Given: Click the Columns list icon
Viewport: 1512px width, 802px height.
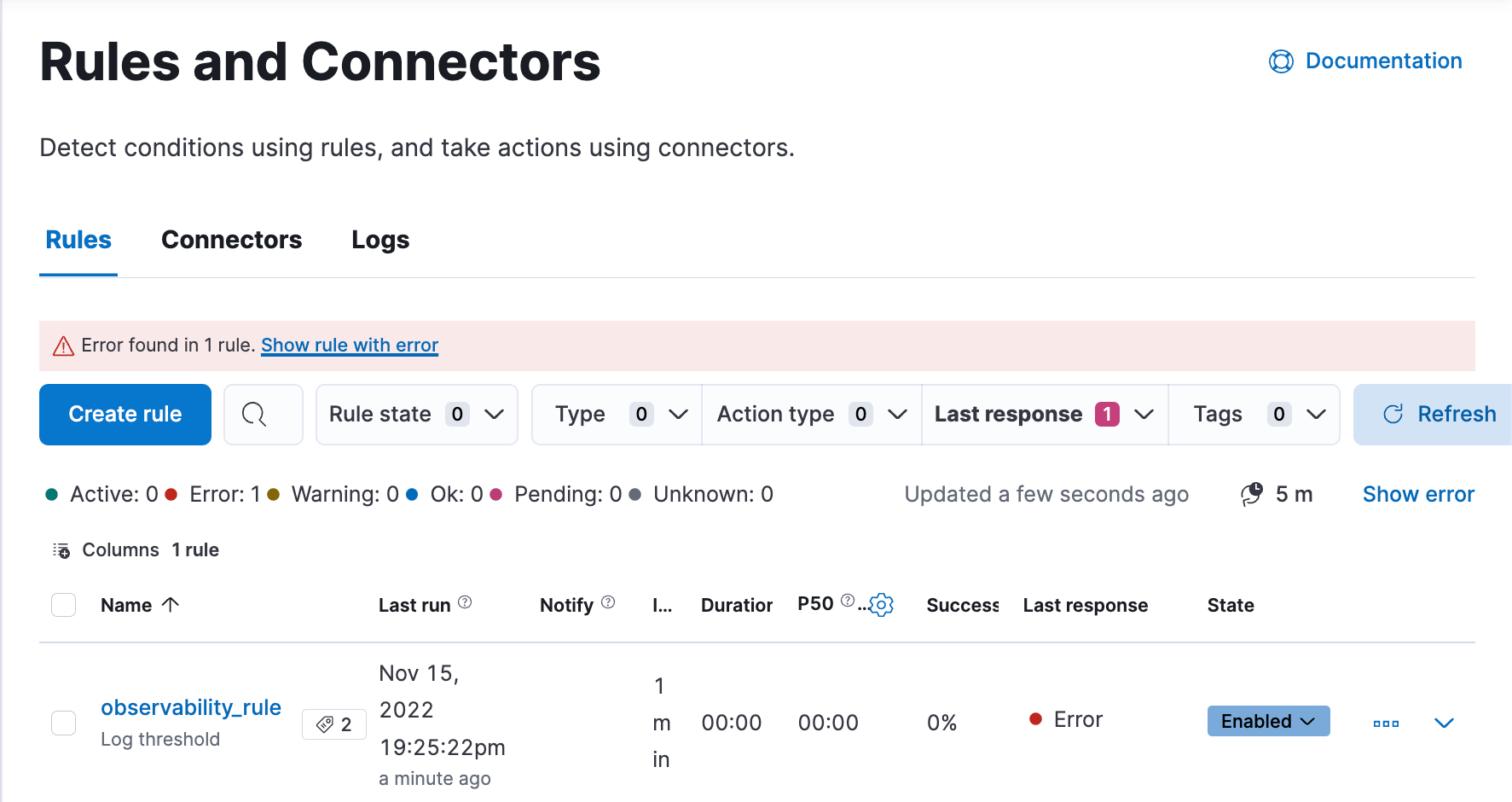Looking at the screenshot, I should pos(61,550).
